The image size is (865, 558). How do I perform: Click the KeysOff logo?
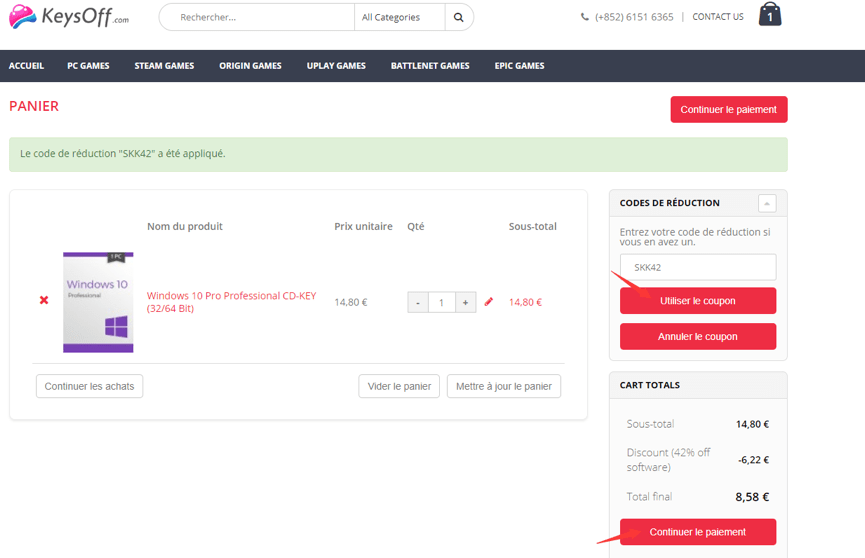coord(69,16)
